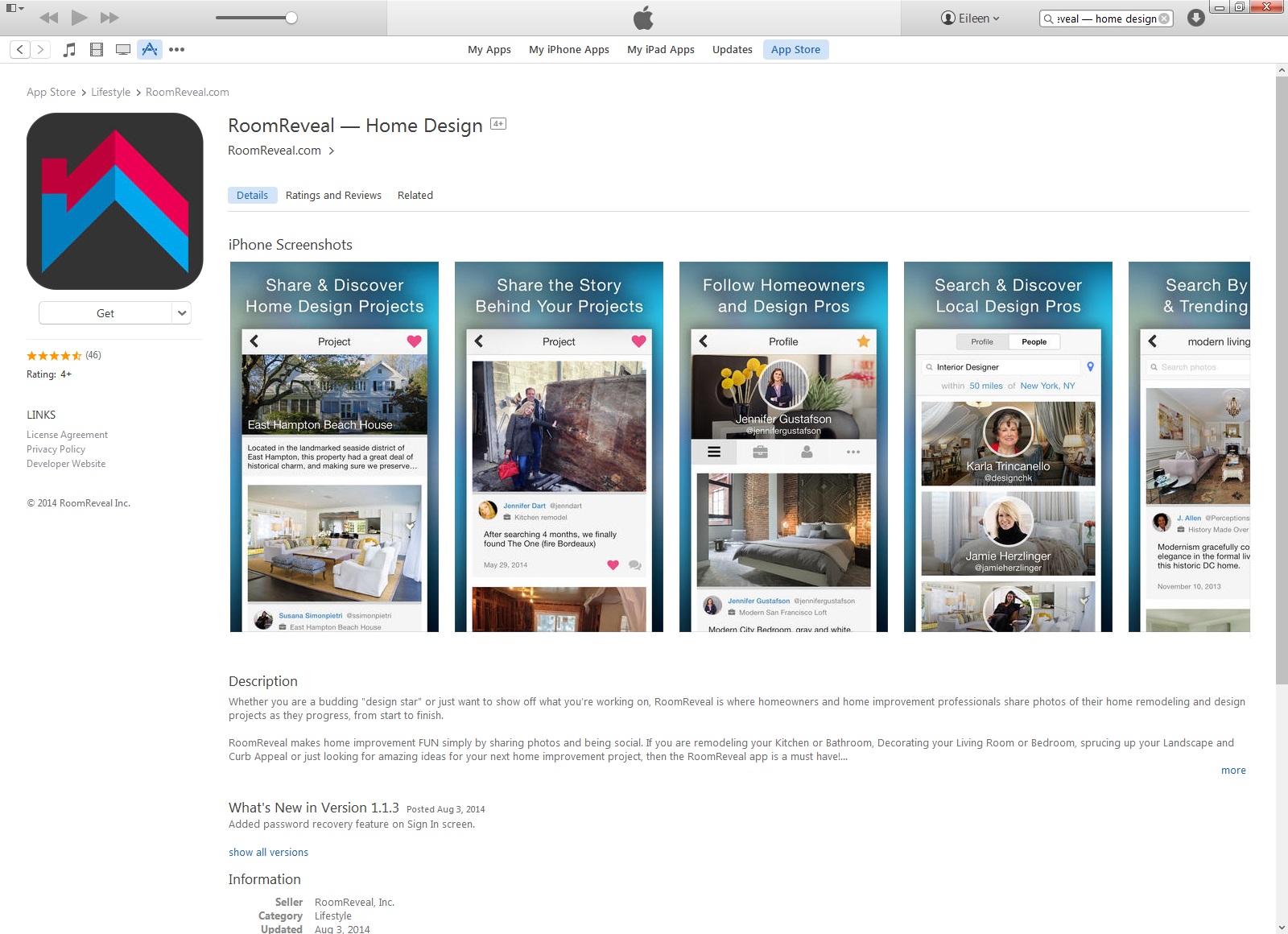Screen dimensions: 1288x934
Task: Click the scrollbar up arrow
Action: tap(1282, 70)
